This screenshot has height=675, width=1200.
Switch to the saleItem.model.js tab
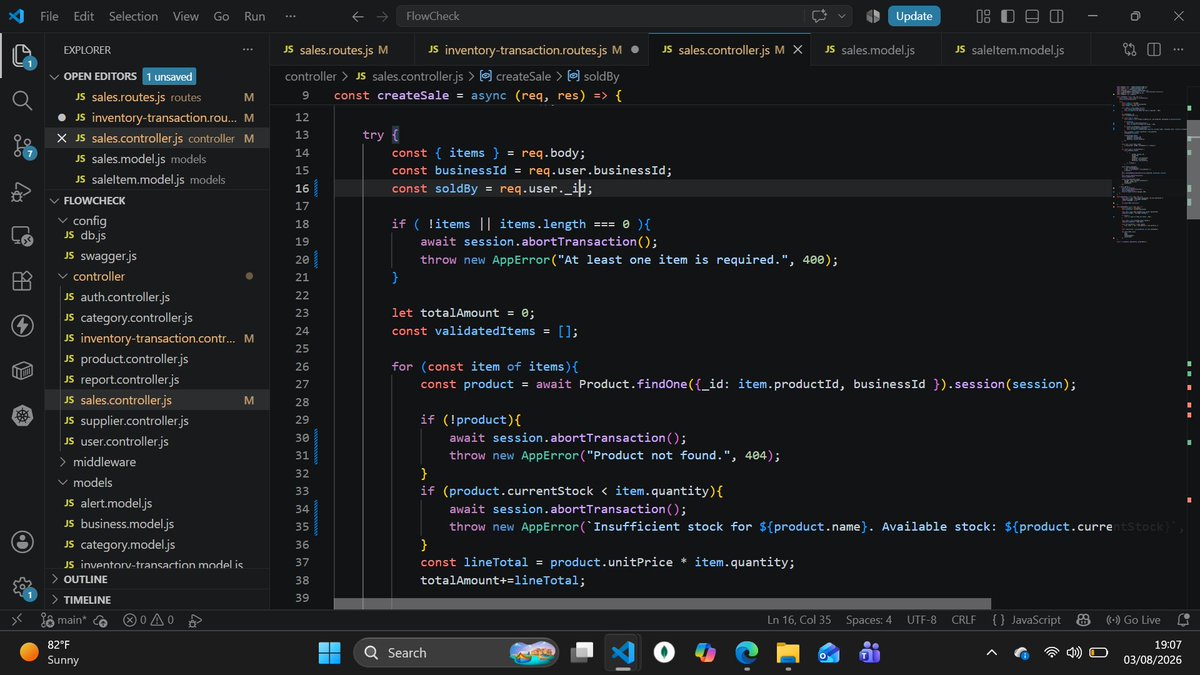[x=1017, y=49]
